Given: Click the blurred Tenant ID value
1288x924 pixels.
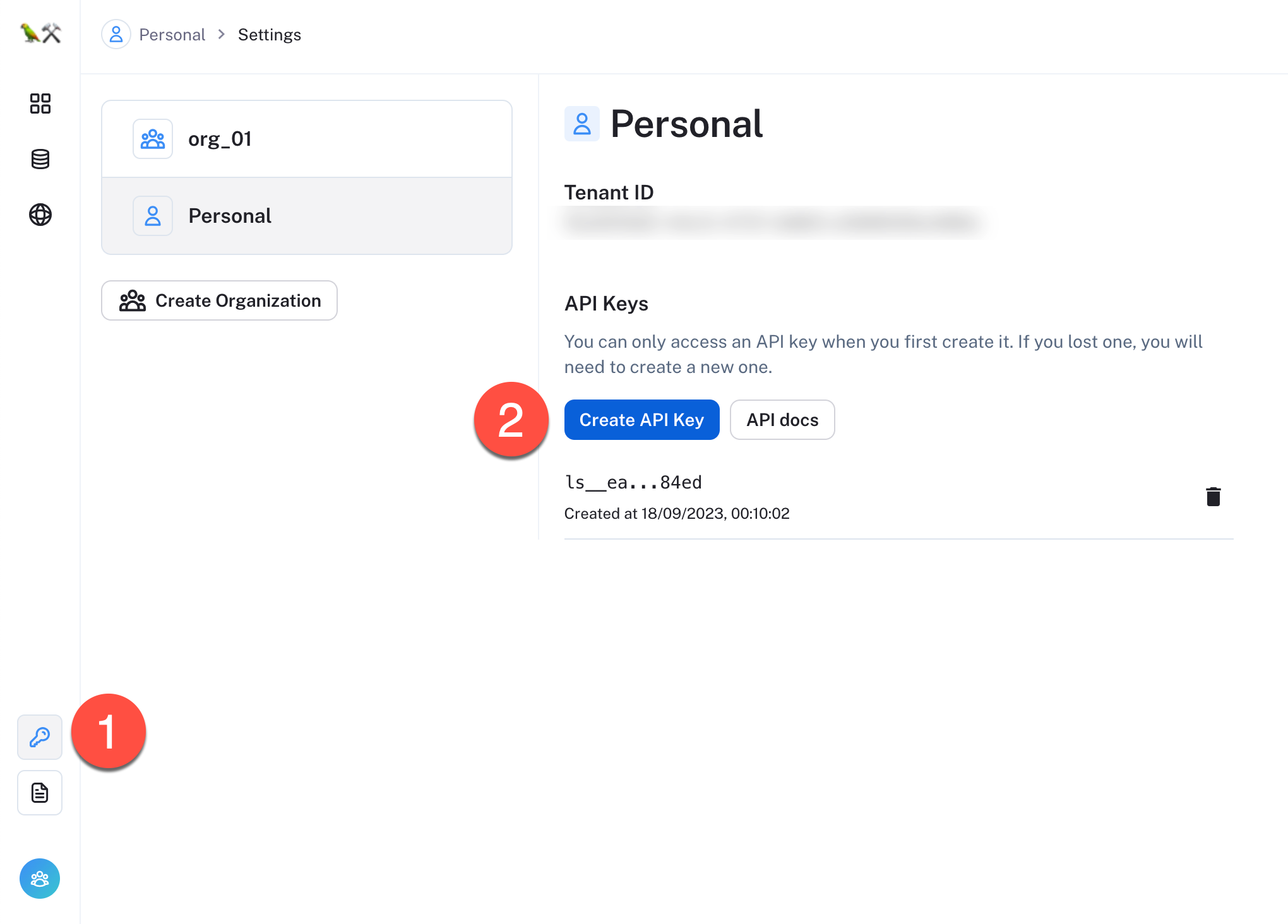Looking at the screenshot, I should coord(770,222).
